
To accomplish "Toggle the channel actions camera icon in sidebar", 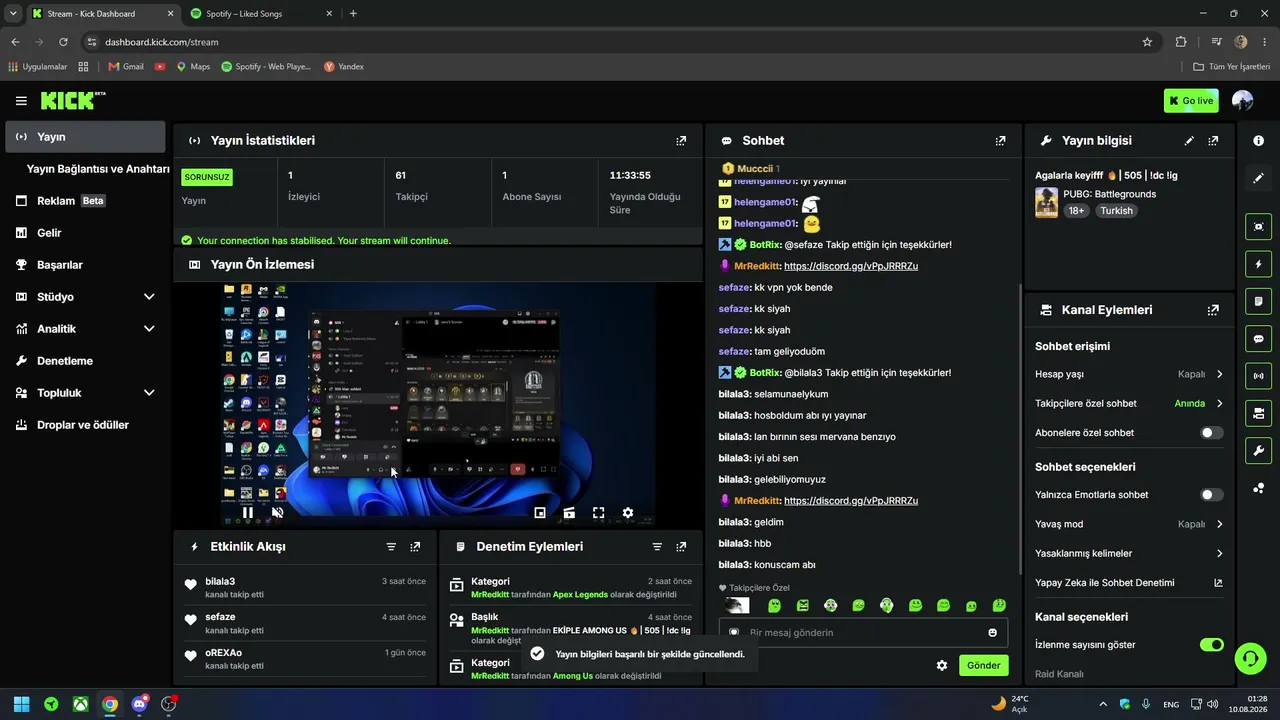I will [1258, 413].
